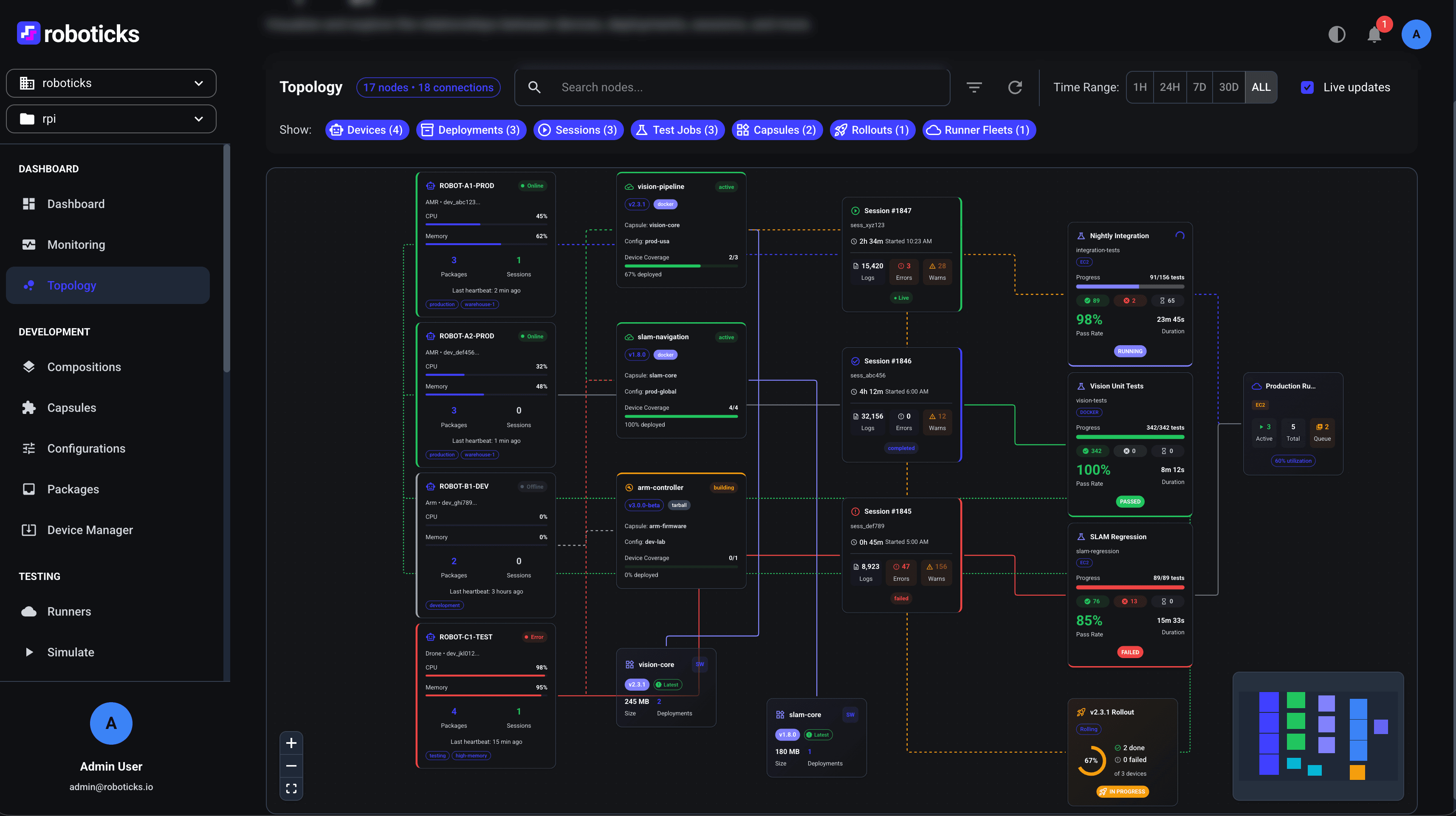This screenshot has width=1456, height=816.
Task: Open the Compositions panel
Action: pyautogui.click(x=86, y=367)
